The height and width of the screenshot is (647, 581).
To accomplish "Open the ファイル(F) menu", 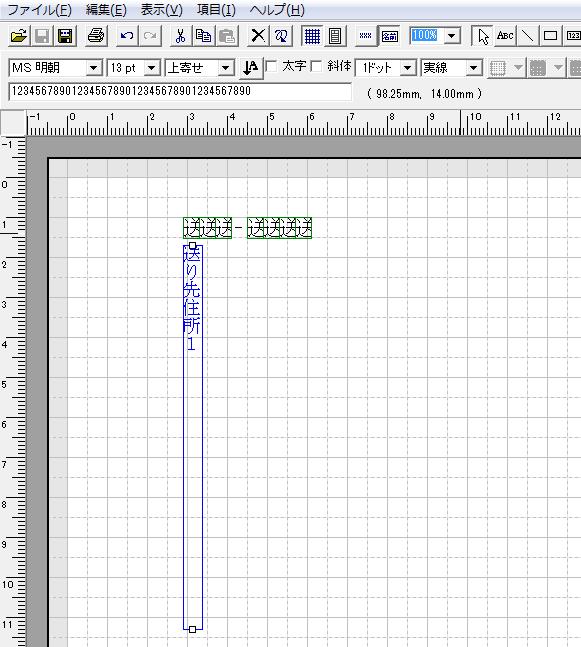I will (x=40, y=10).
